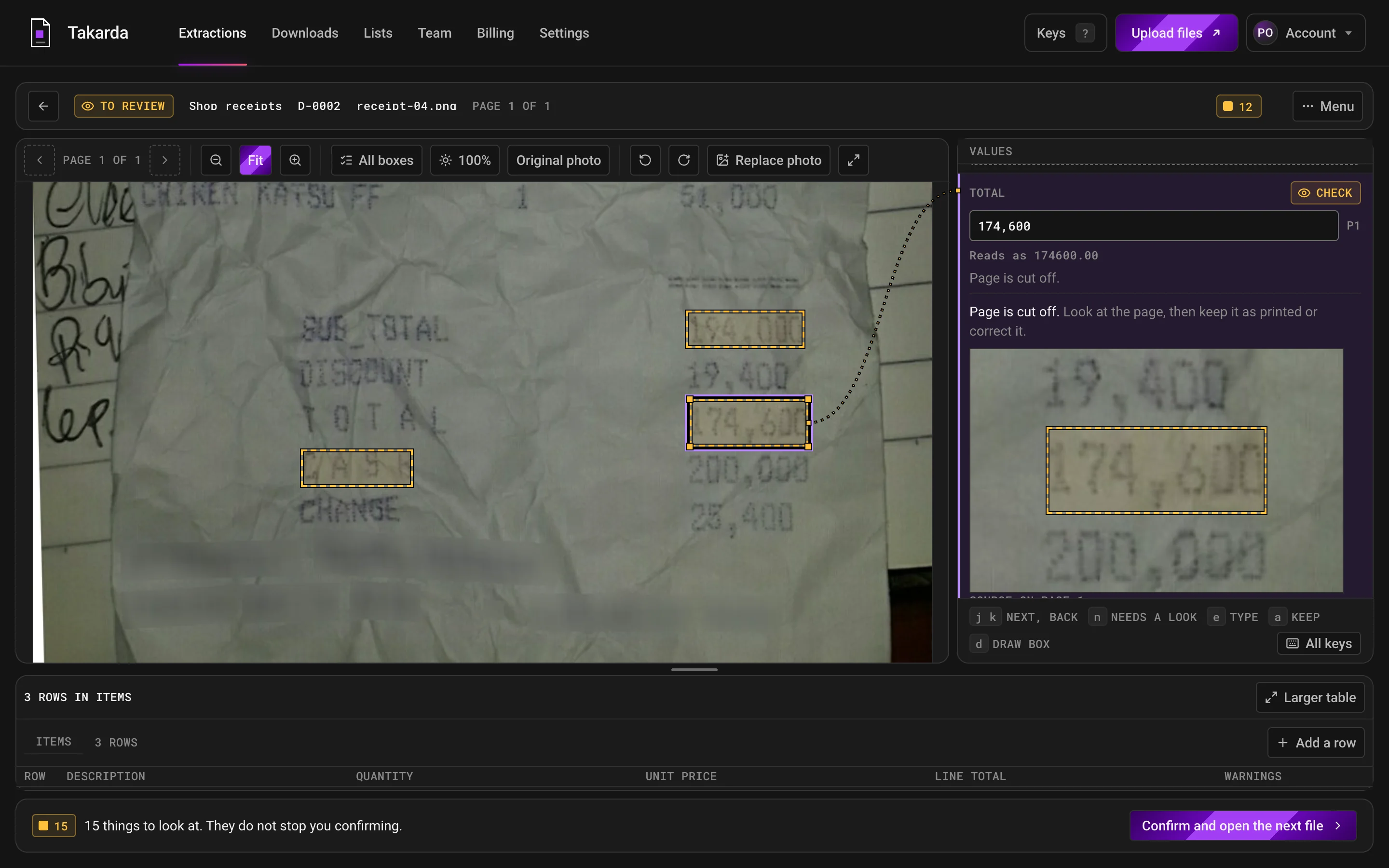Click the Keys button
Viewport: 1389px width, 868px height.
click(1065, 33)
